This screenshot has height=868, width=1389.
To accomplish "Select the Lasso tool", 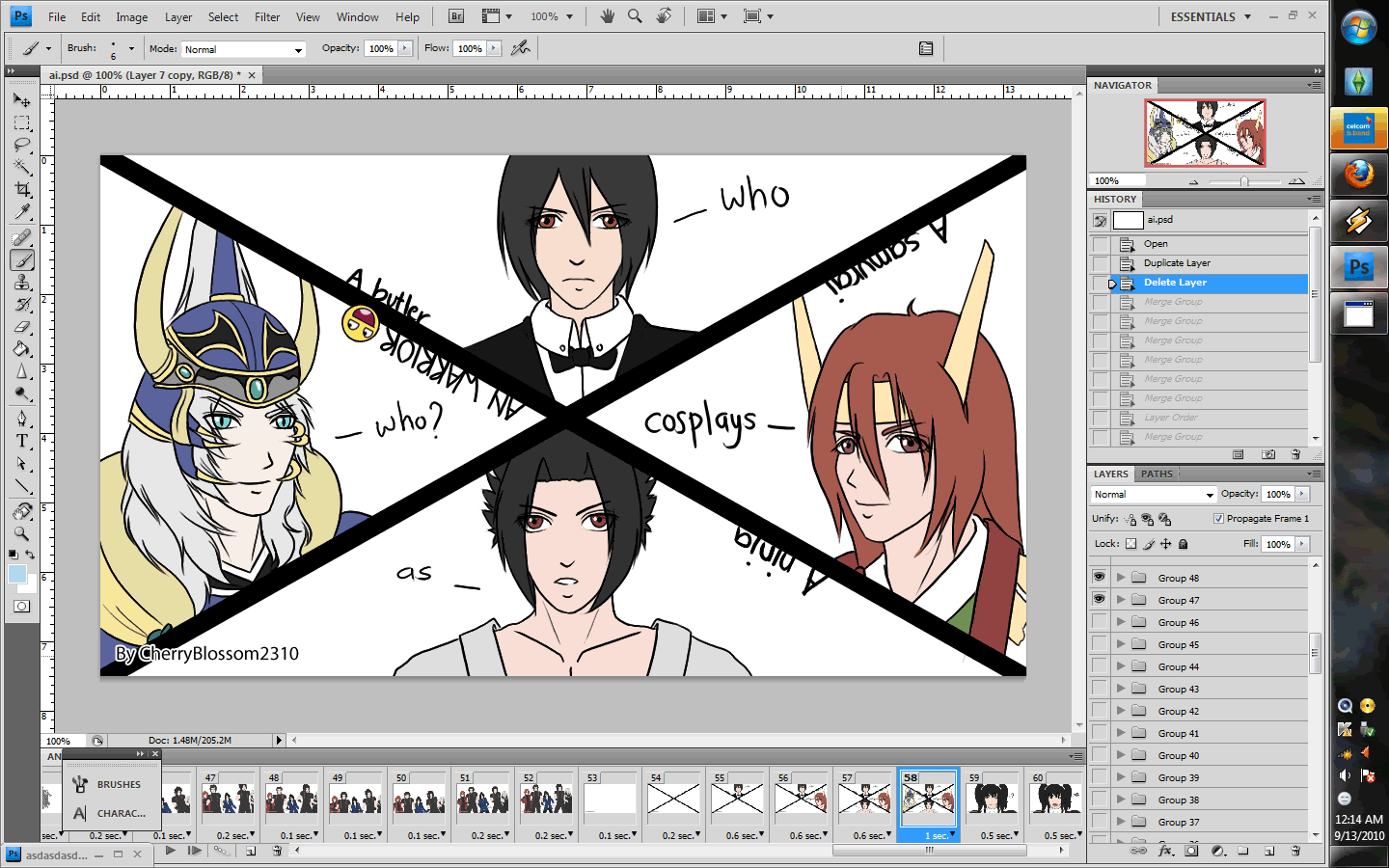I will coord(21,146).
